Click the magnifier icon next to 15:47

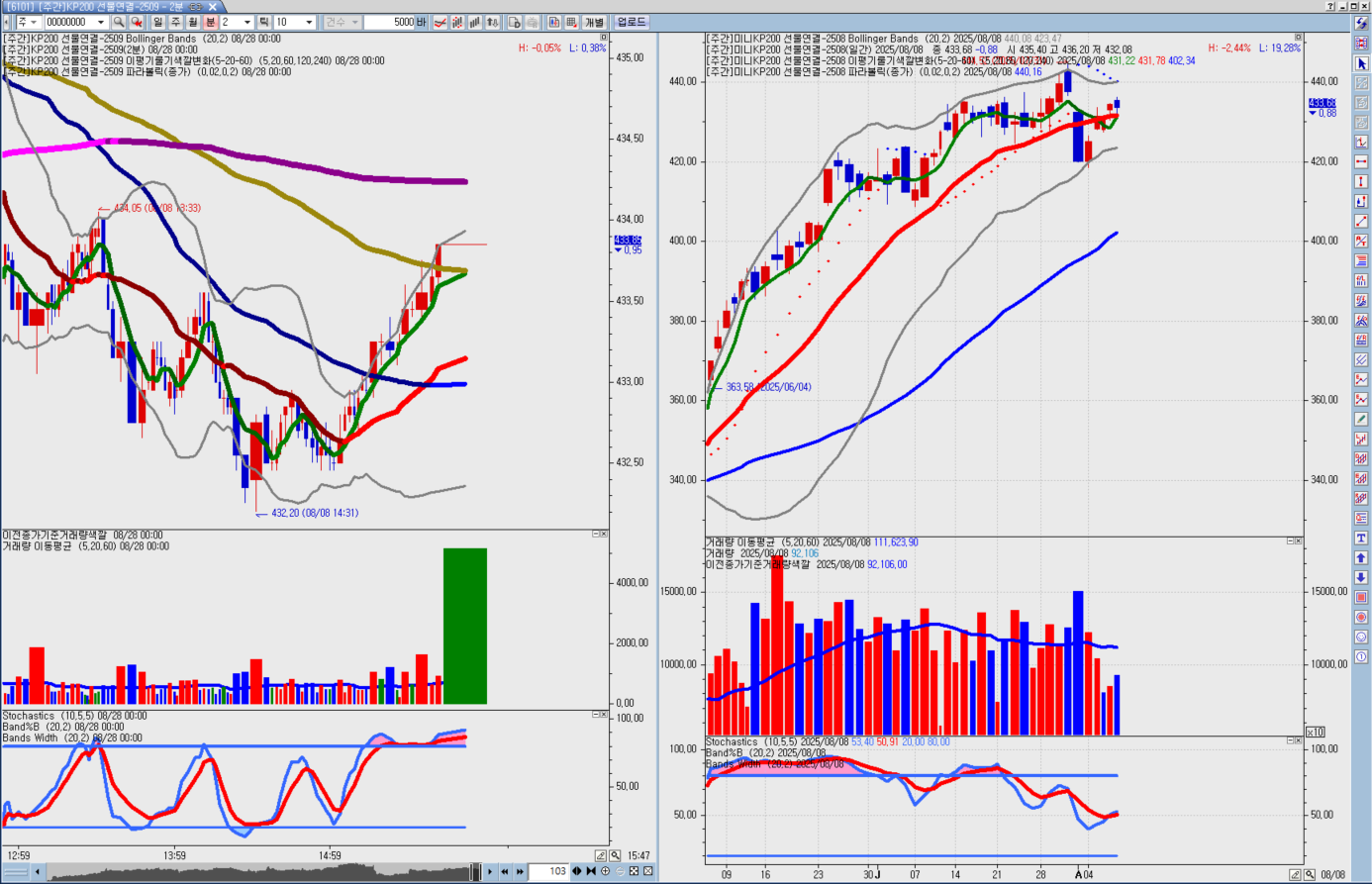(x=615, y=855)
